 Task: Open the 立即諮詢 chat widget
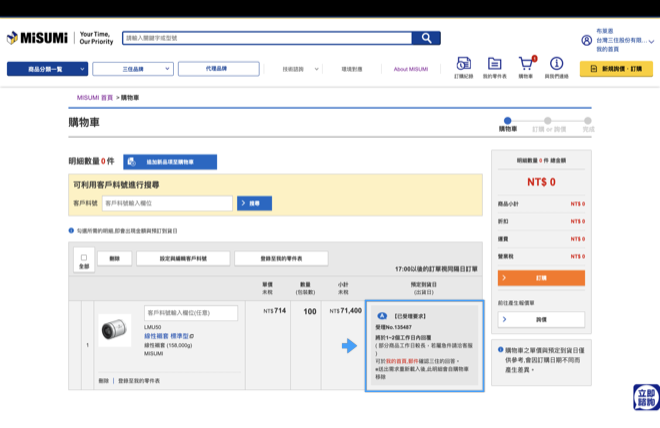(x=646, y=397)
